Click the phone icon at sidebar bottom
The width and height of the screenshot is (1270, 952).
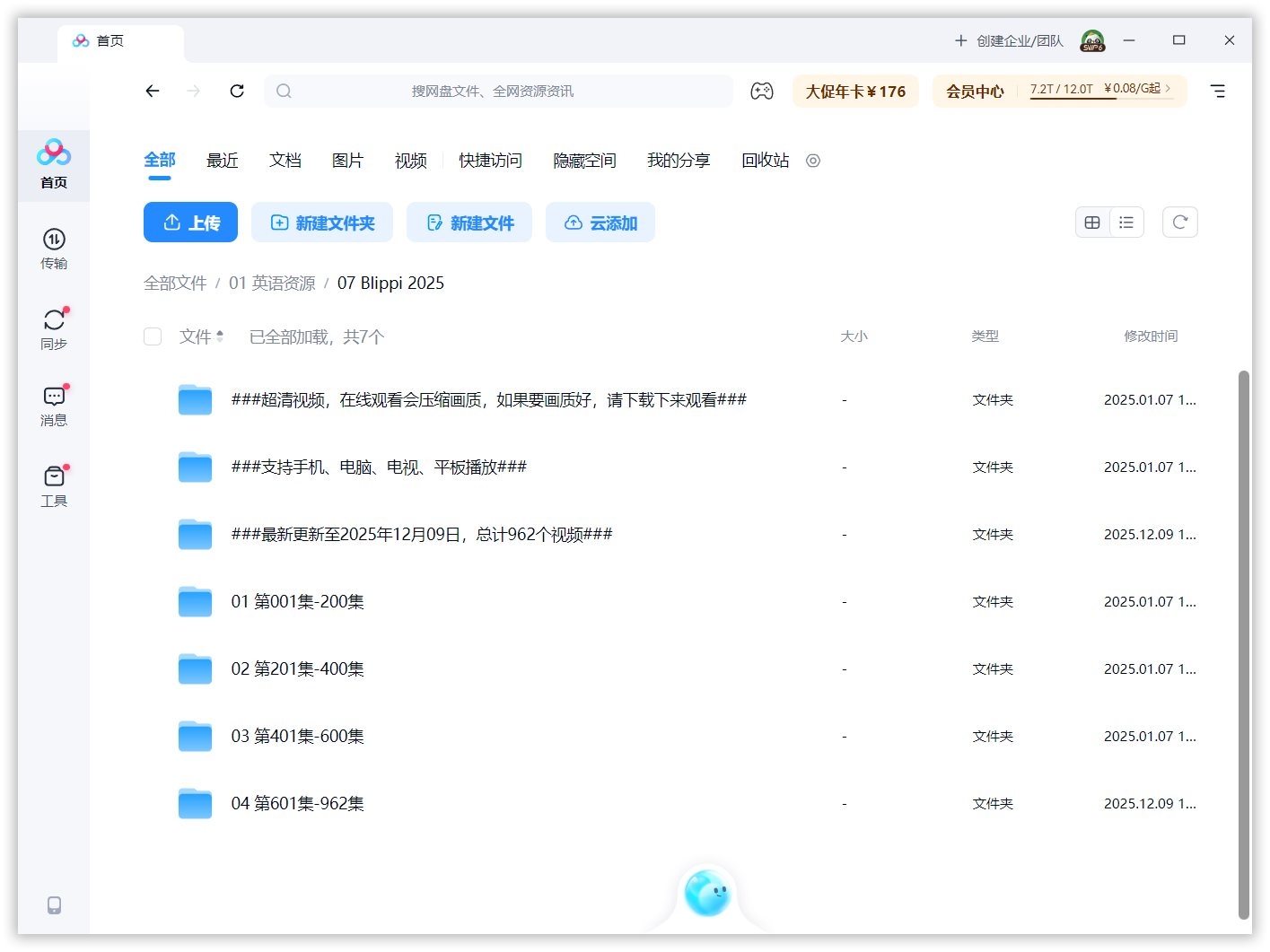(x=54, y=905)
